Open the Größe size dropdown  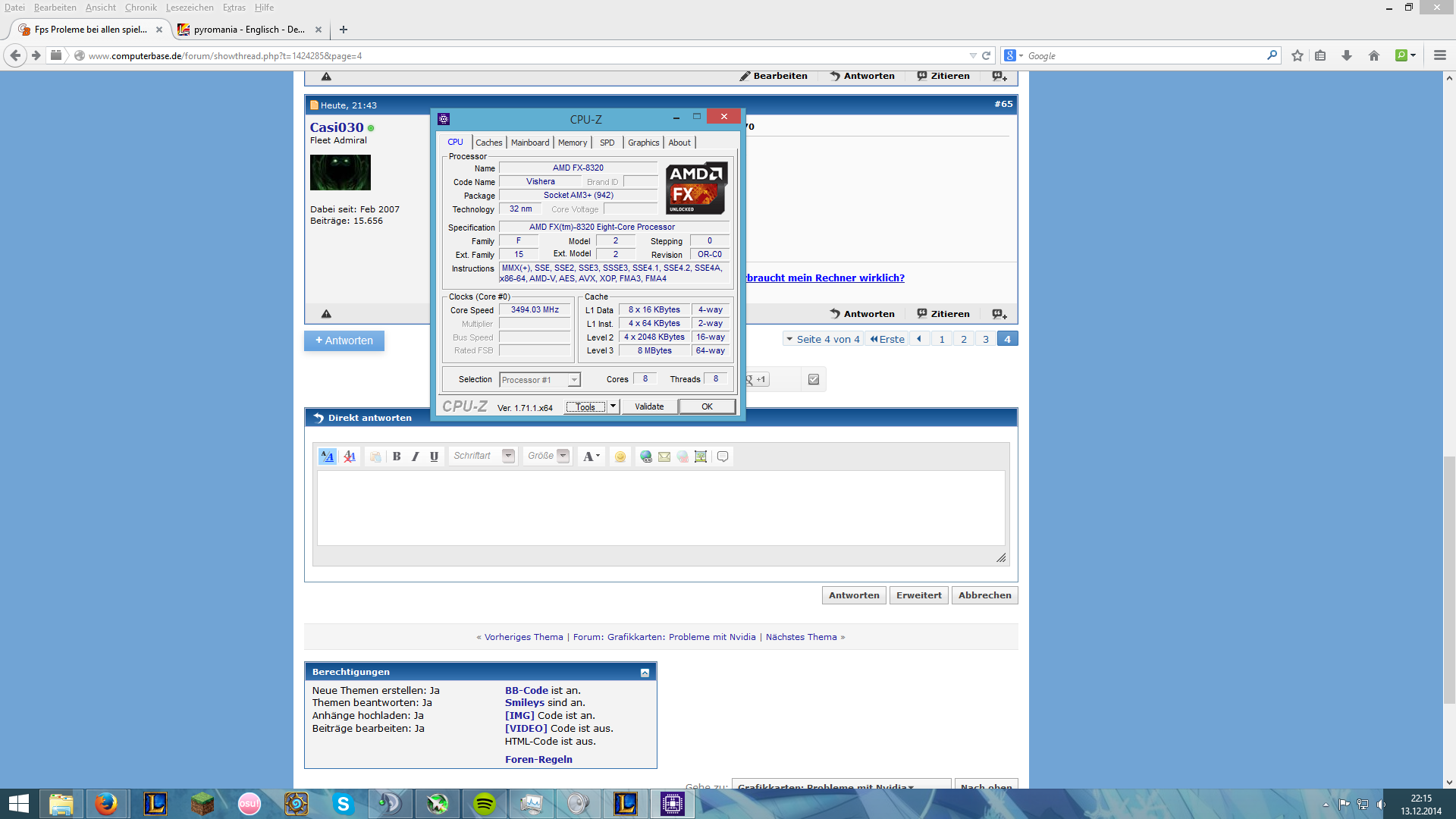(563, 456)
